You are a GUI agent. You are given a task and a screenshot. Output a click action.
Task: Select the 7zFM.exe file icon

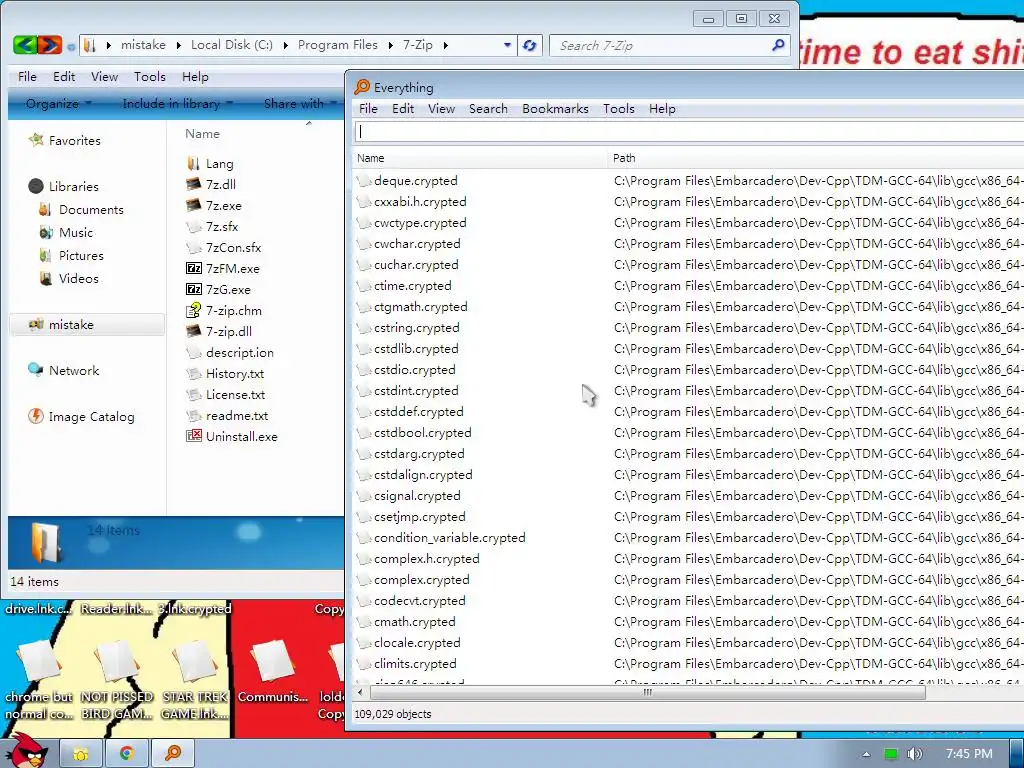pyautogui.click(x=193, y=268)
